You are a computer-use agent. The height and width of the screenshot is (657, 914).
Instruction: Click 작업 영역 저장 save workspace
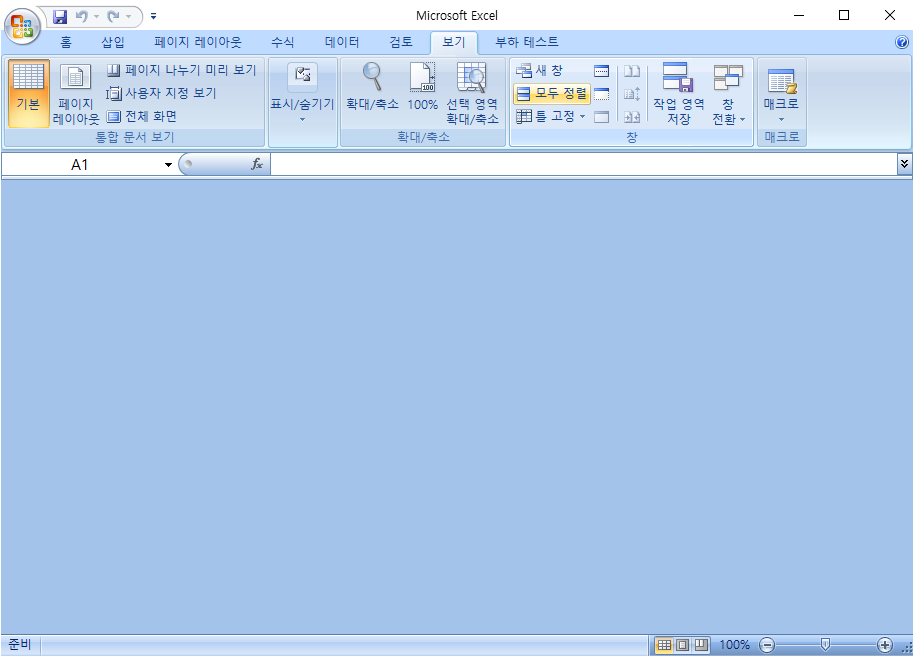pos(679,93)
